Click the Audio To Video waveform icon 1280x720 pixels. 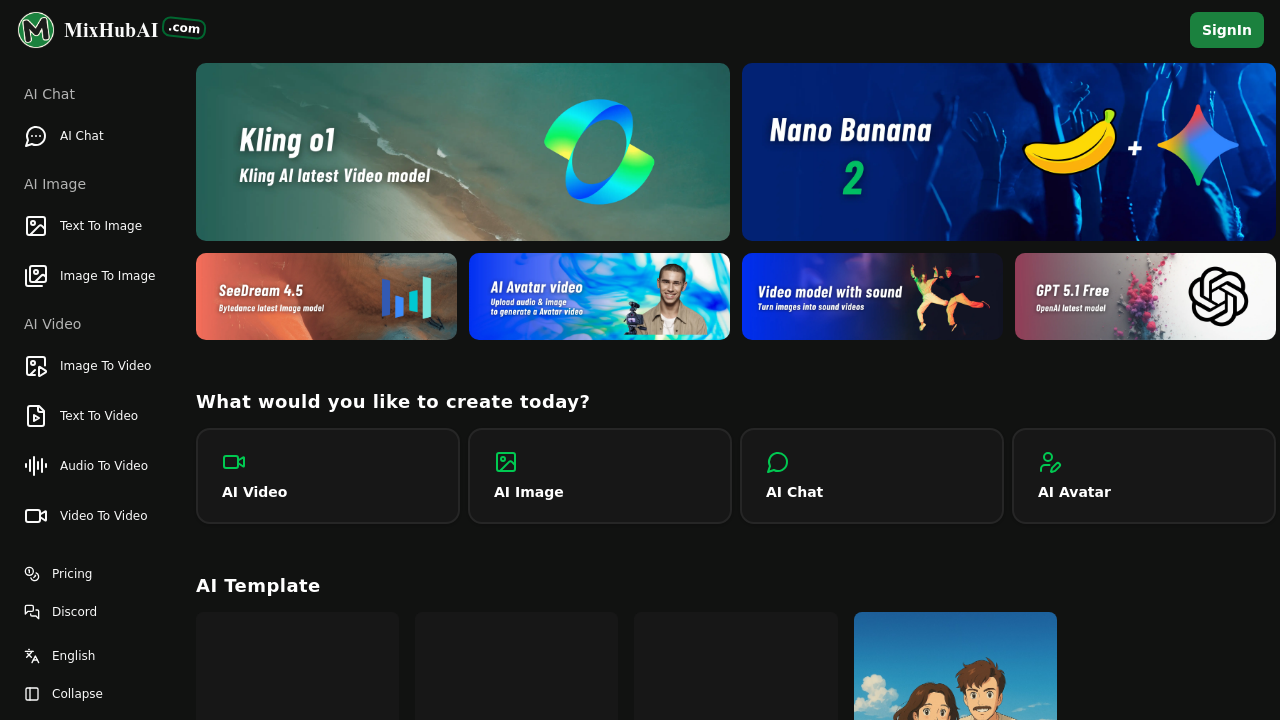coord(36,466)
